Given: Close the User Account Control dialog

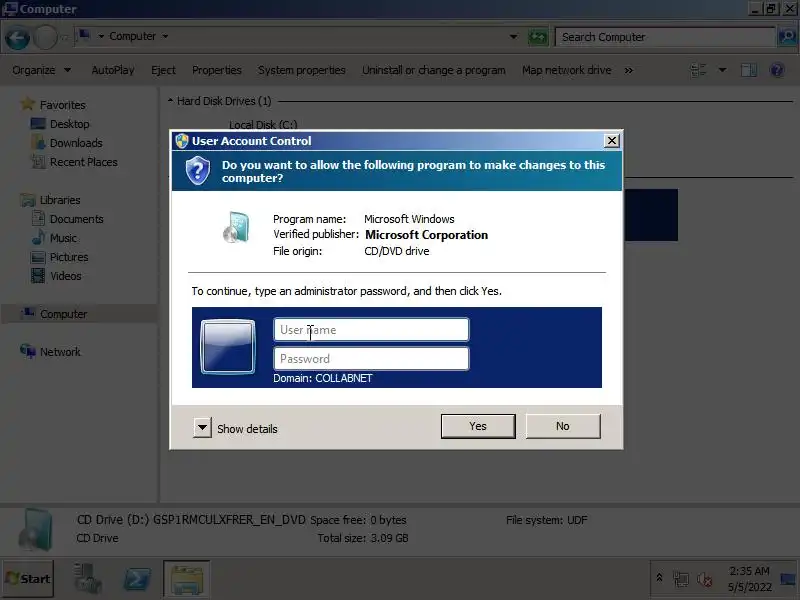Looking at the screenshot, I should 611,141.
